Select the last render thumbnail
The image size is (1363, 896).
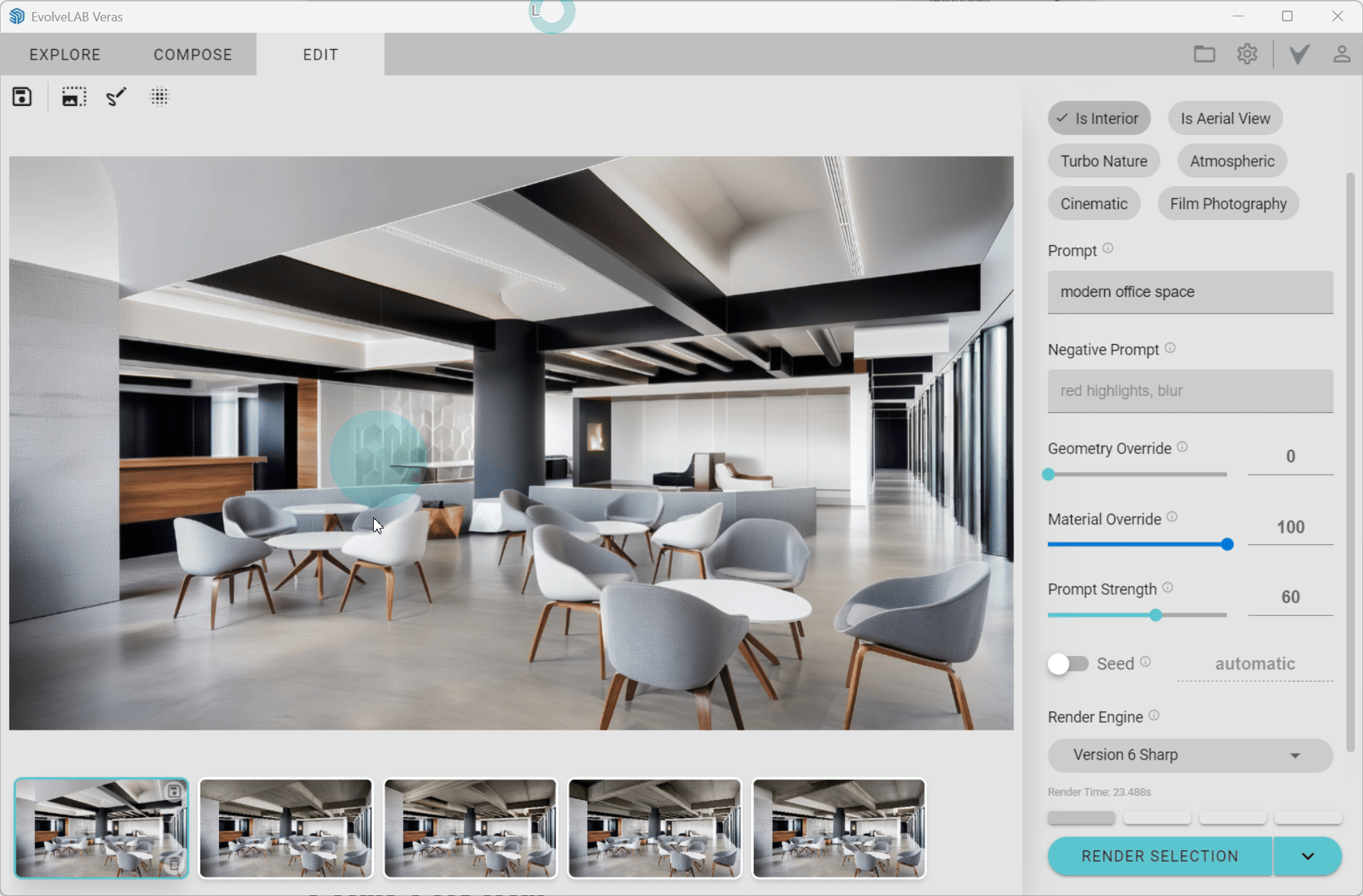click(x=839, y=828)
